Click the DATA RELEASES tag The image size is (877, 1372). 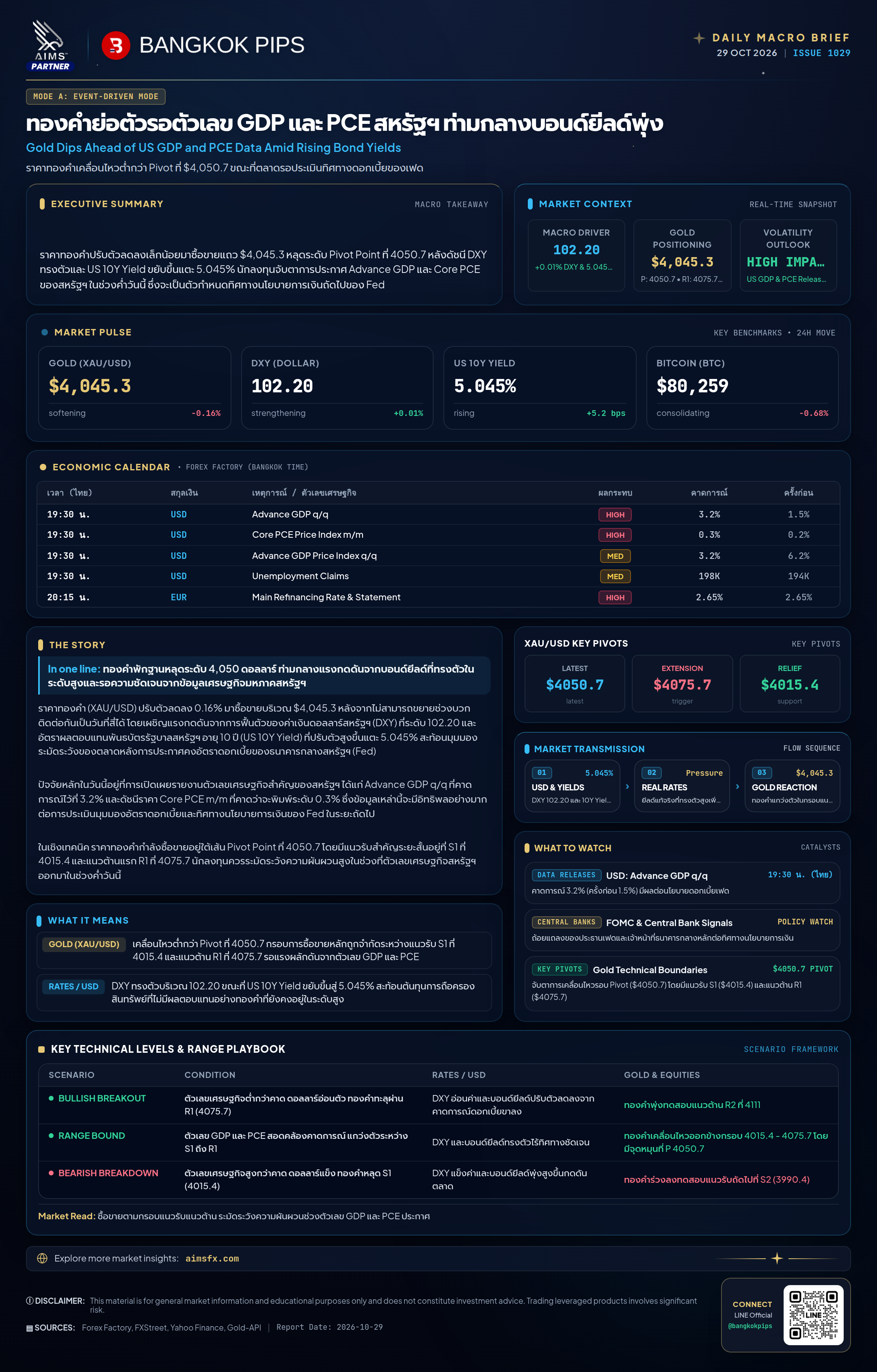click(566, 875)
